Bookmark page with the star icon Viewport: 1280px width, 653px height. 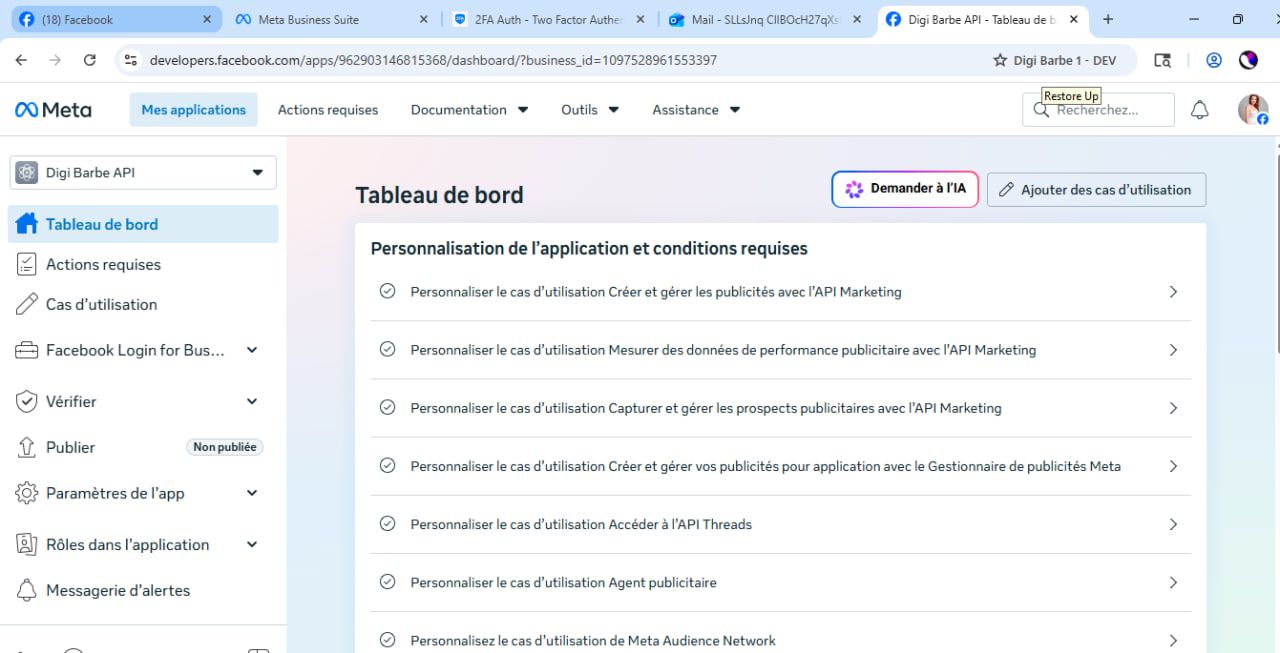(1000, 60)
